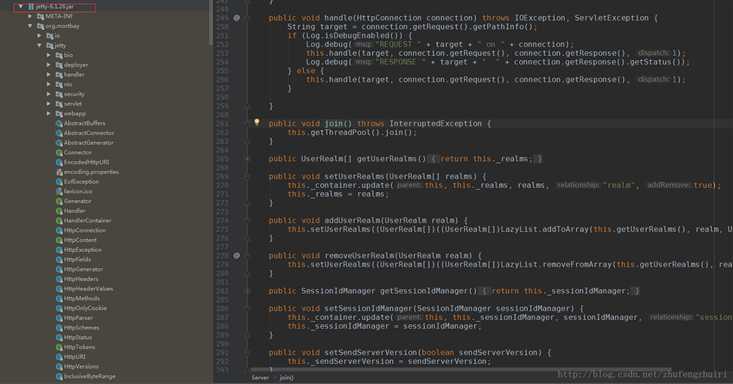
Task: Select HttpHeaderValues in the project tree
Action: tap(88, 289)
